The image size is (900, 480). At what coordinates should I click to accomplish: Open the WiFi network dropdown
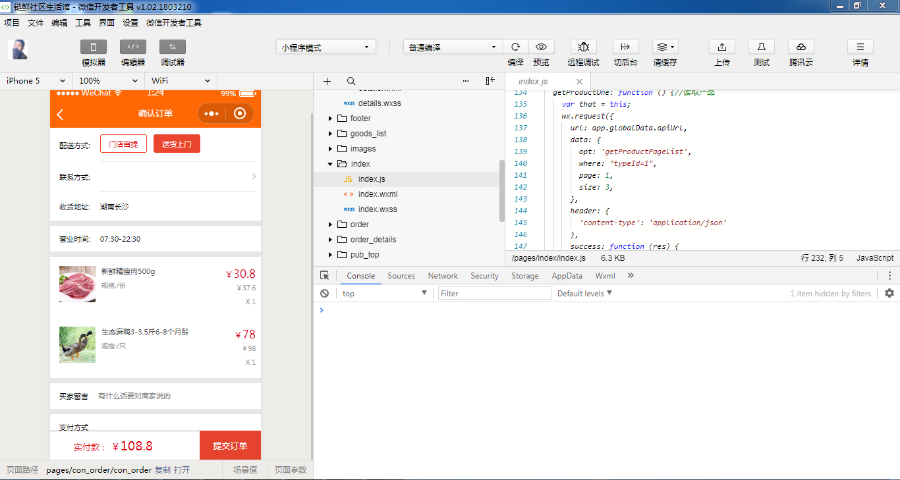pyautogui.click(x=182, y=80)
